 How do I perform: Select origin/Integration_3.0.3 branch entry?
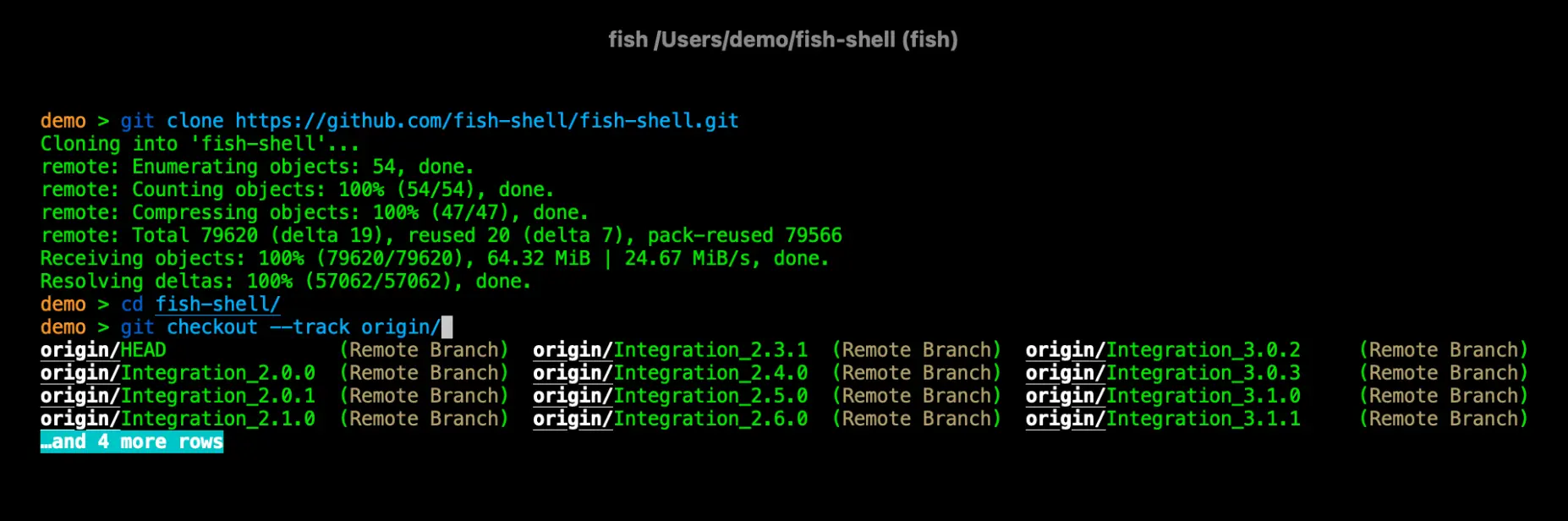1163,373
